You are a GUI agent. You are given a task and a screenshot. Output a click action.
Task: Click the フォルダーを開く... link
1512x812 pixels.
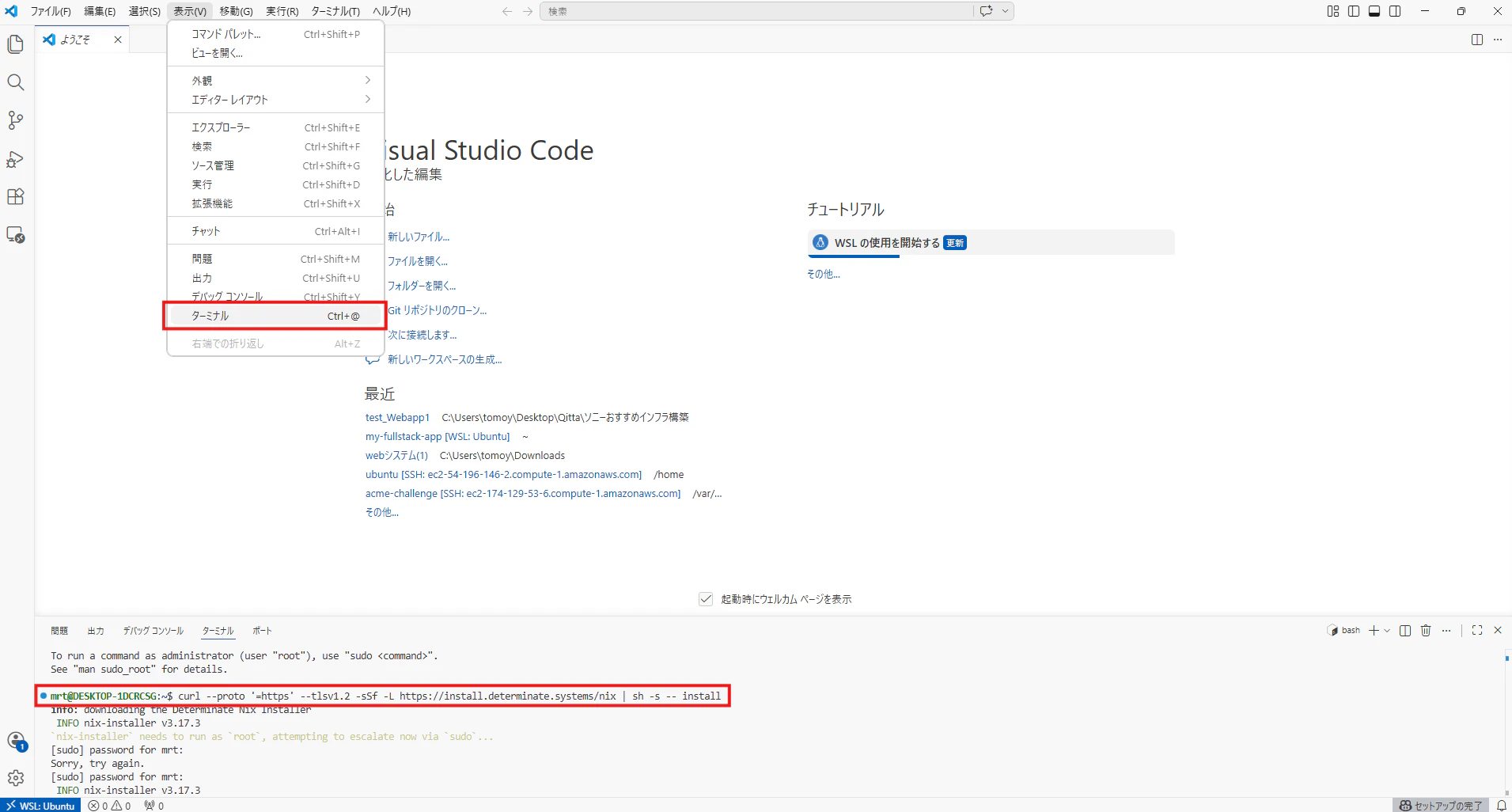(x=422, y=286)
